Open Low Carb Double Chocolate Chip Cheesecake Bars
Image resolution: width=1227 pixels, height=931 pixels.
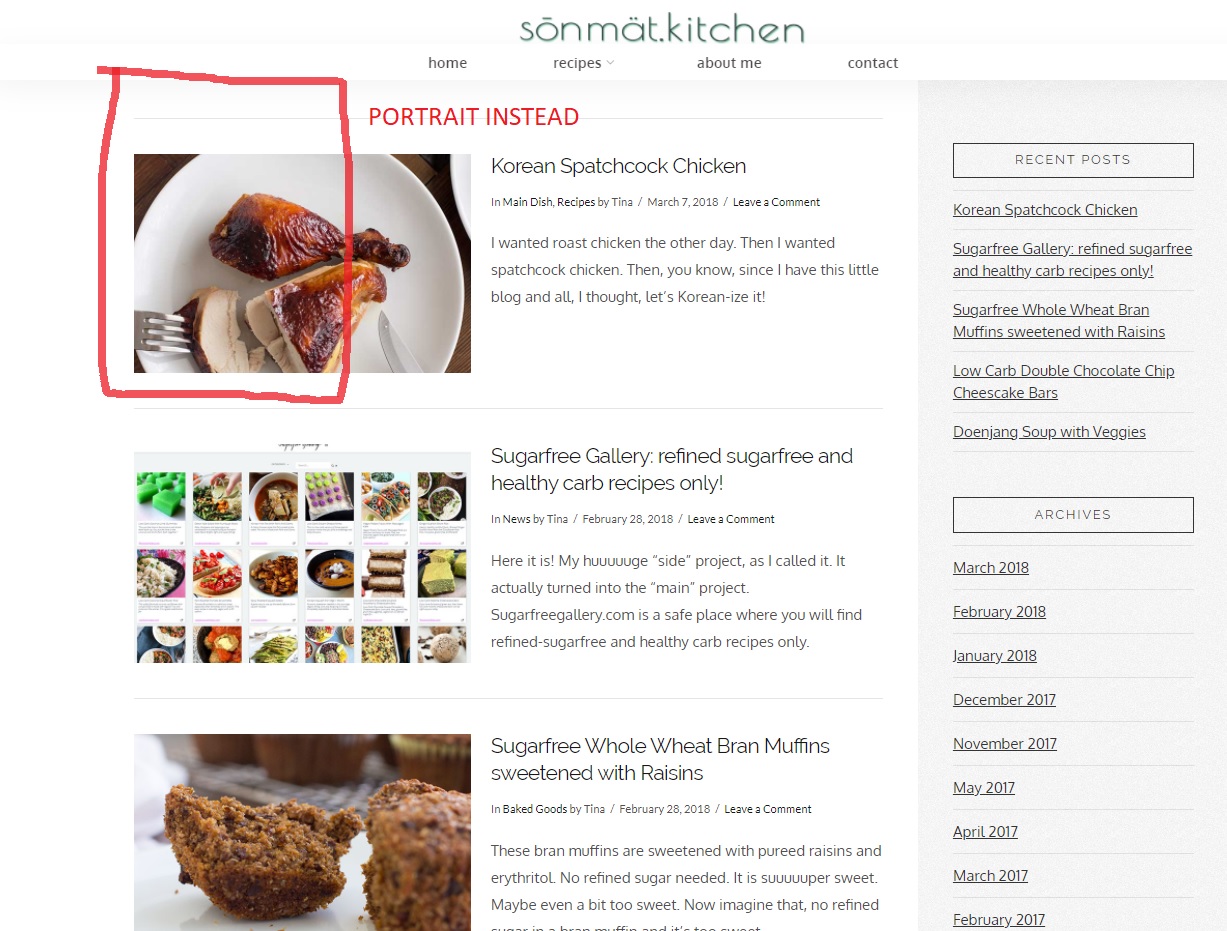coord(1064,381)
